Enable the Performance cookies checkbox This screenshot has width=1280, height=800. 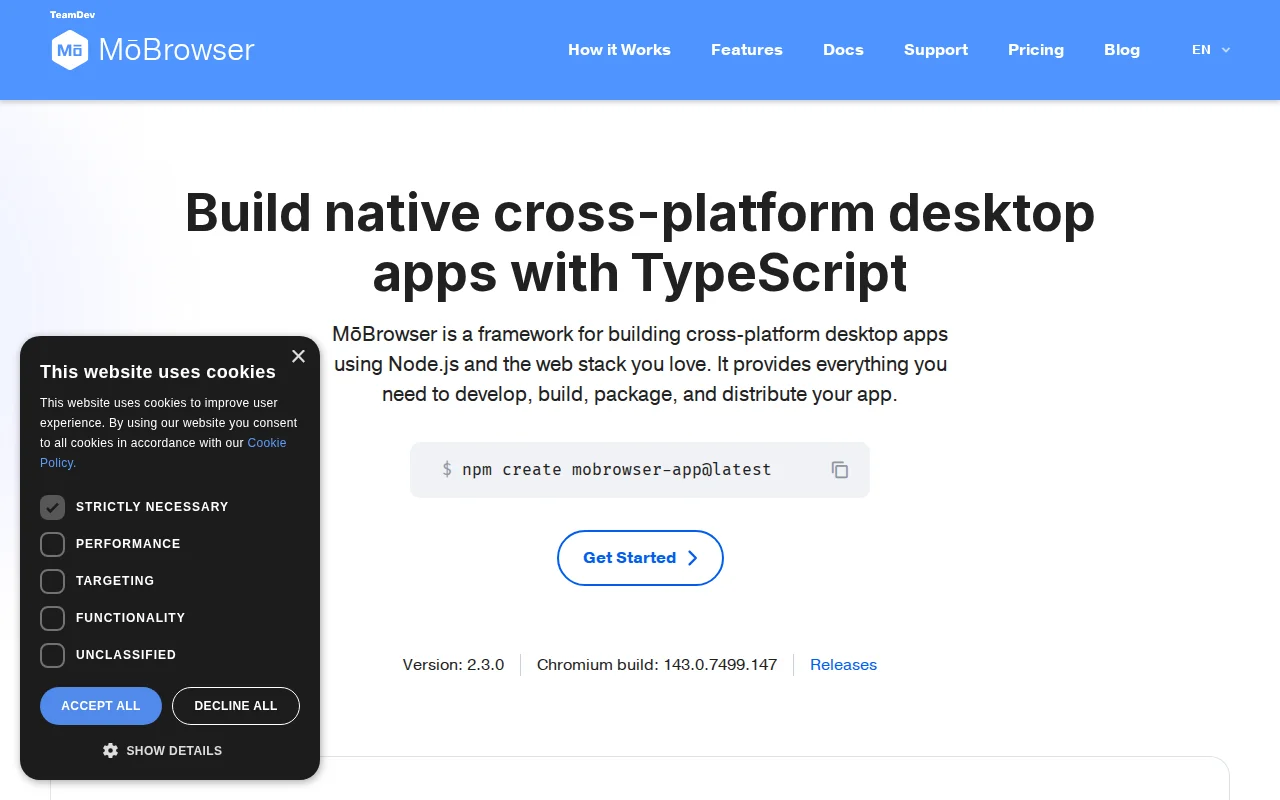coord(52,544)
